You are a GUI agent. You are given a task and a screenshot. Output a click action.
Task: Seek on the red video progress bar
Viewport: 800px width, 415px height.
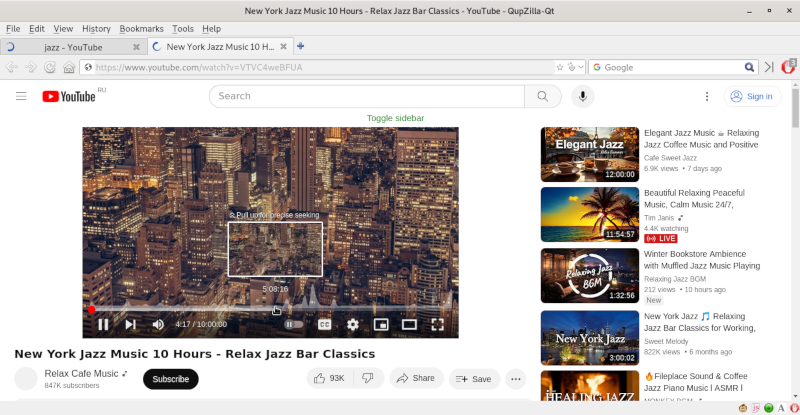(270, 309)
